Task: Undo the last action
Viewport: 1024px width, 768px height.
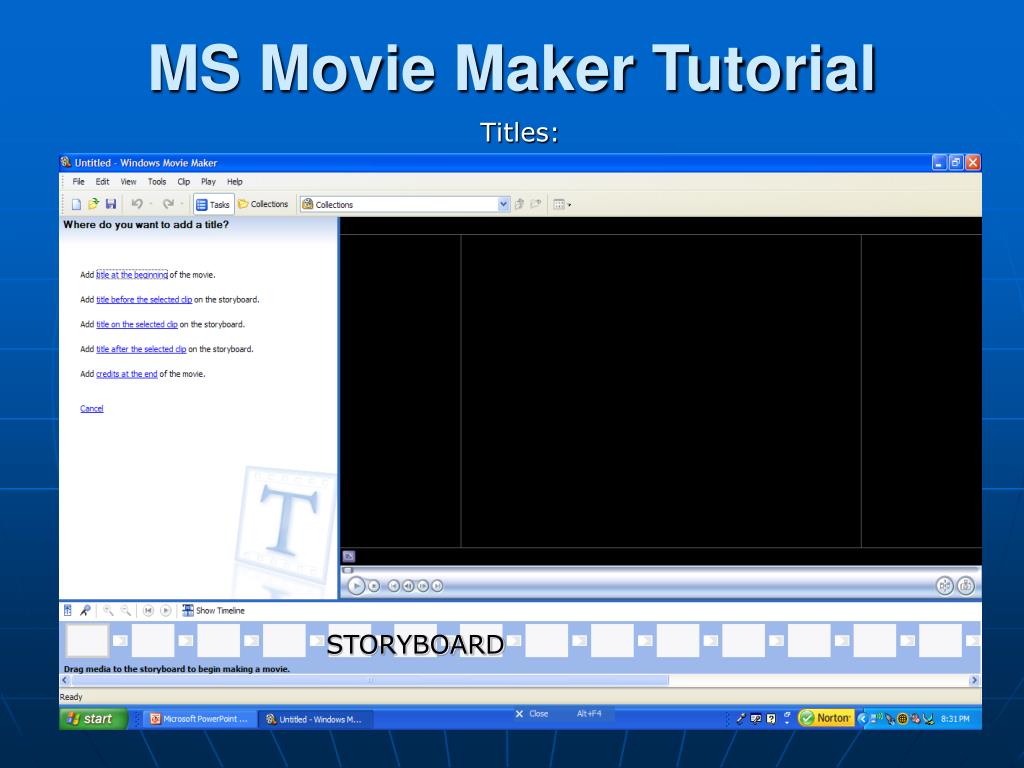Action: 136,204
